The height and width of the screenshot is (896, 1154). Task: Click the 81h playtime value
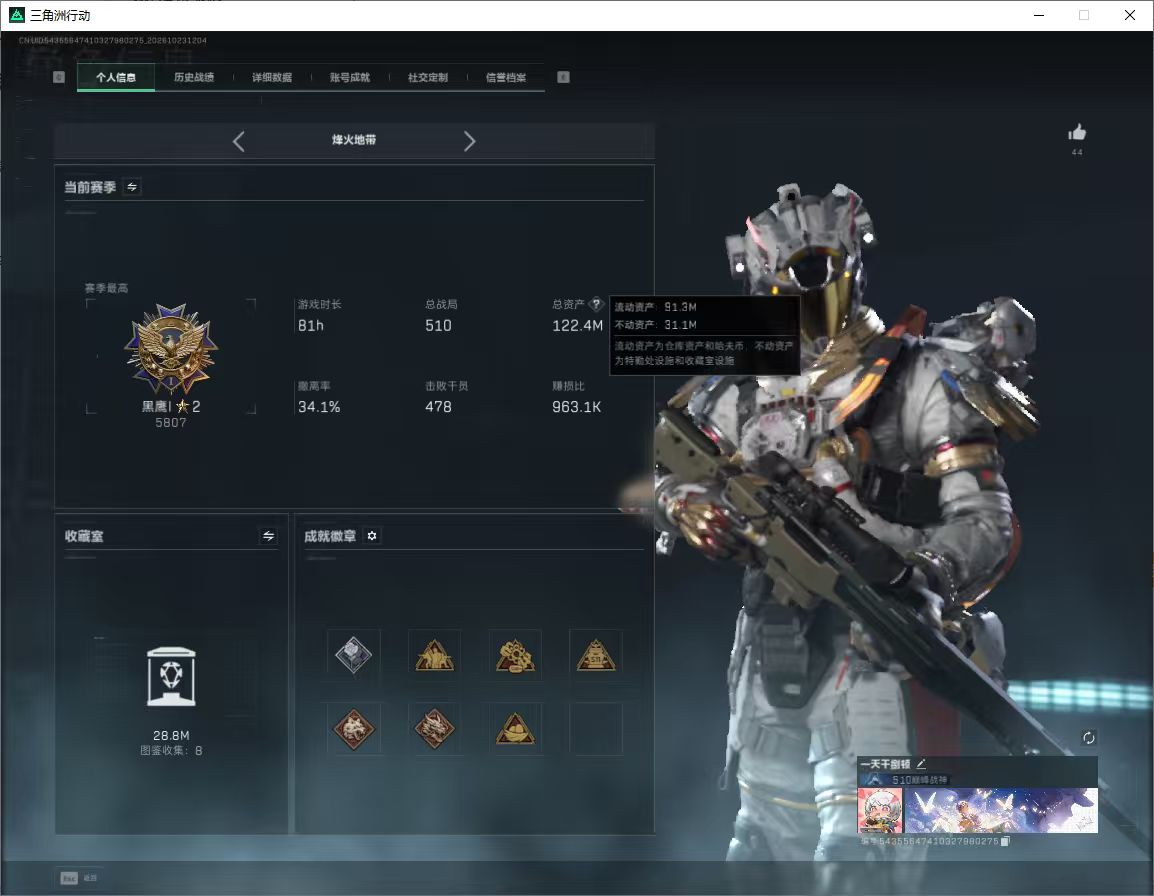[311, 325]
